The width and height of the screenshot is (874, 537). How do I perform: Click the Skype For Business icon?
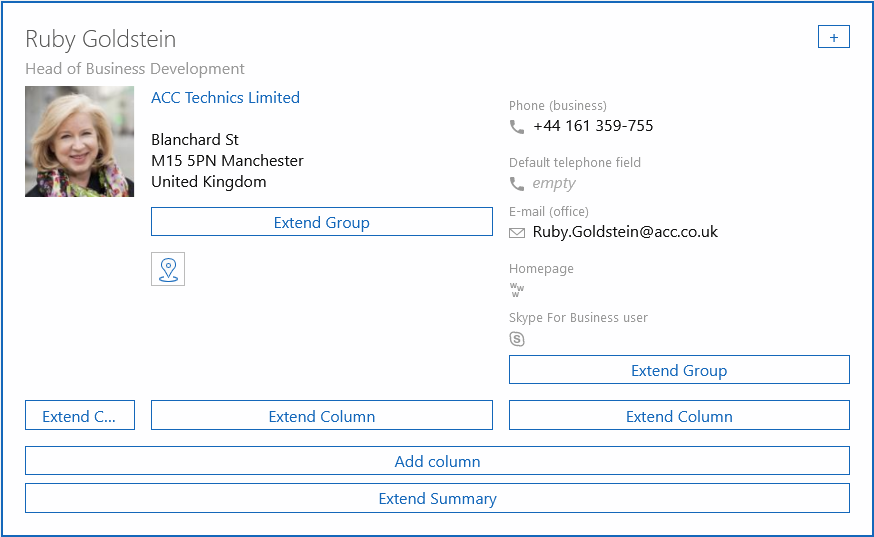517,339
